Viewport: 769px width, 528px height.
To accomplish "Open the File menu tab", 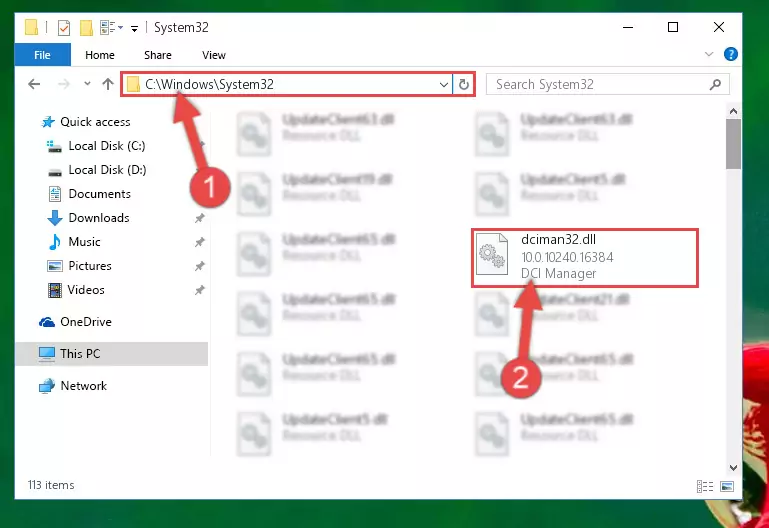I will (42, 55).
